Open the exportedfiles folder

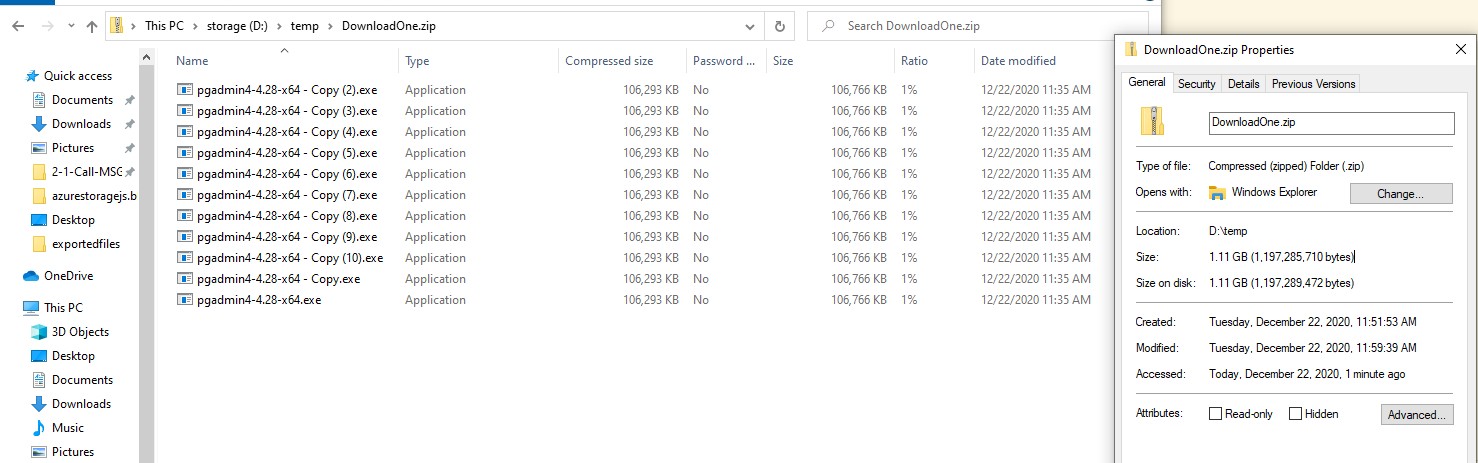pos(85,244)
